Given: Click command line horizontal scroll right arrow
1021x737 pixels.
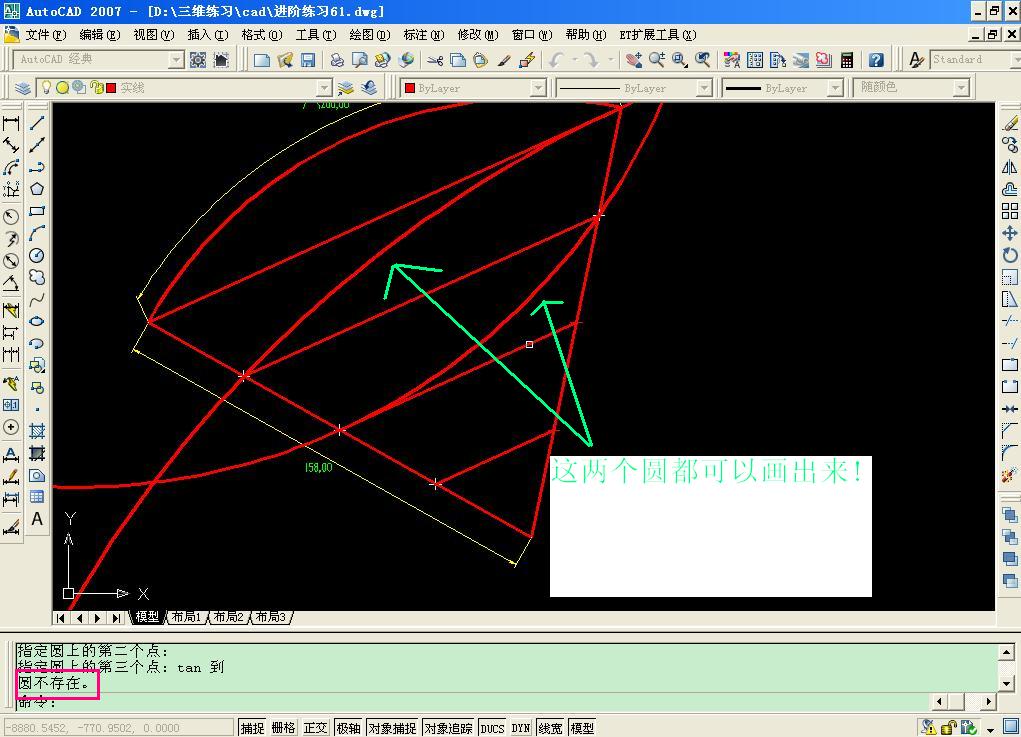Looking at the screenshot, I should (989, 701).
